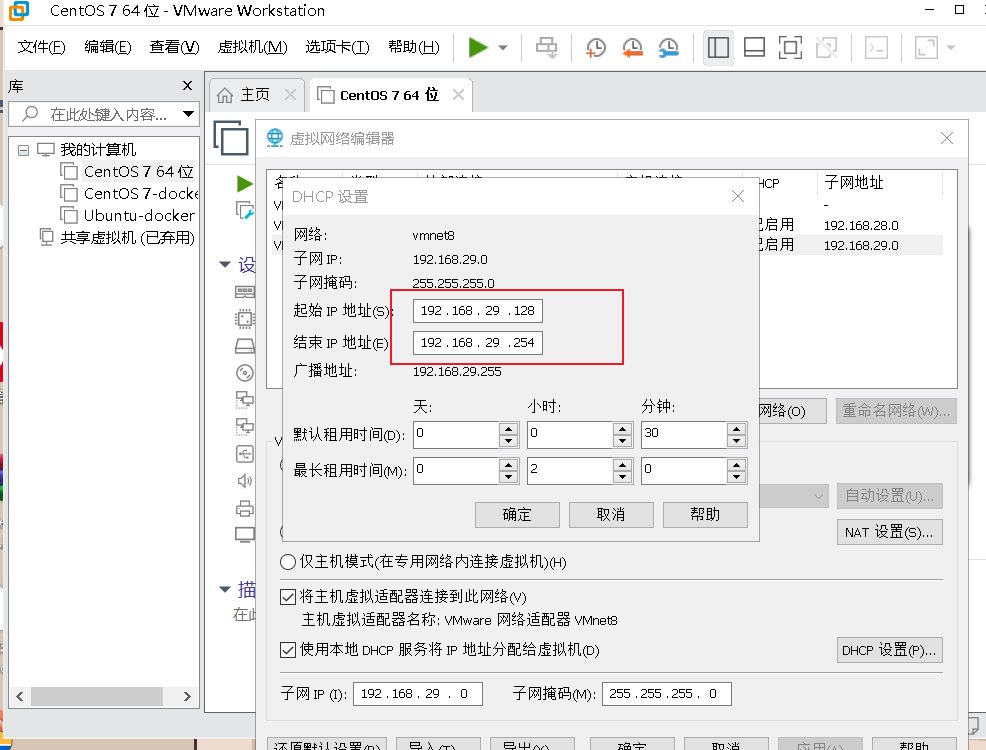The image size is (986, 750).
Task: Open DHCP Settings button in network editor
Action: (x=889, y=650)
